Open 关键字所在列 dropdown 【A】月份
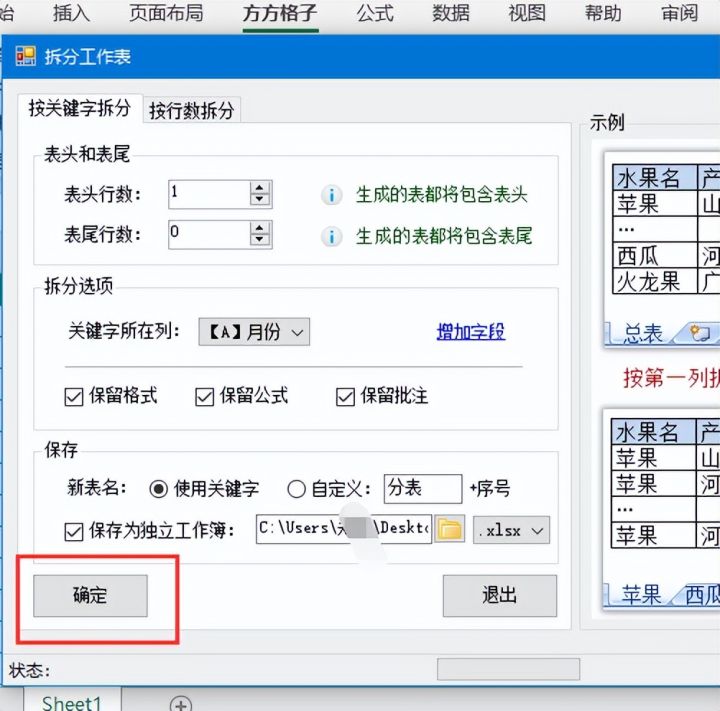 pos(254,332)
